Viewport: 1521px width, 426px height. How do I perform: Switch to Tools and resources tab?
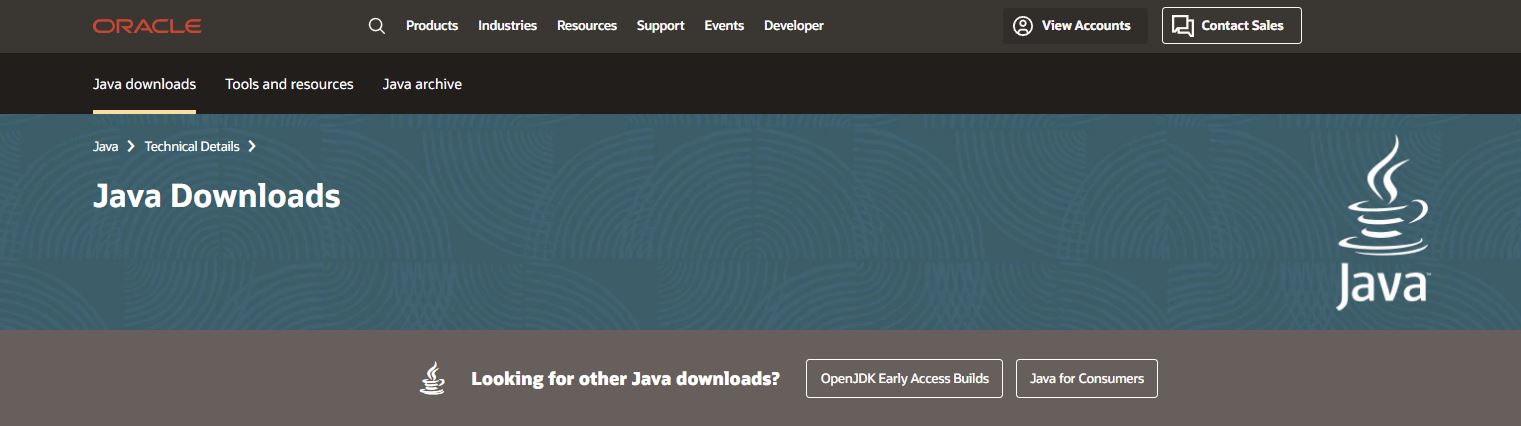tap(289, 84)
